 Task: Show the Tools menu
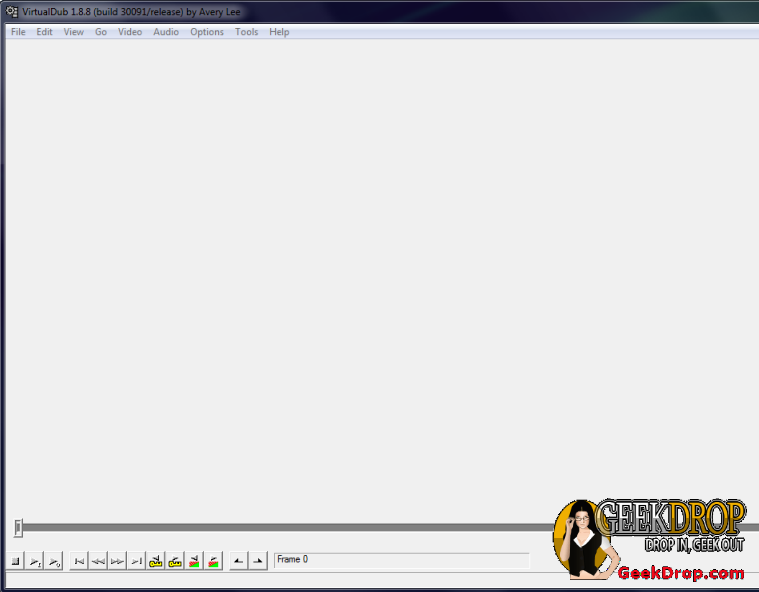246,32
